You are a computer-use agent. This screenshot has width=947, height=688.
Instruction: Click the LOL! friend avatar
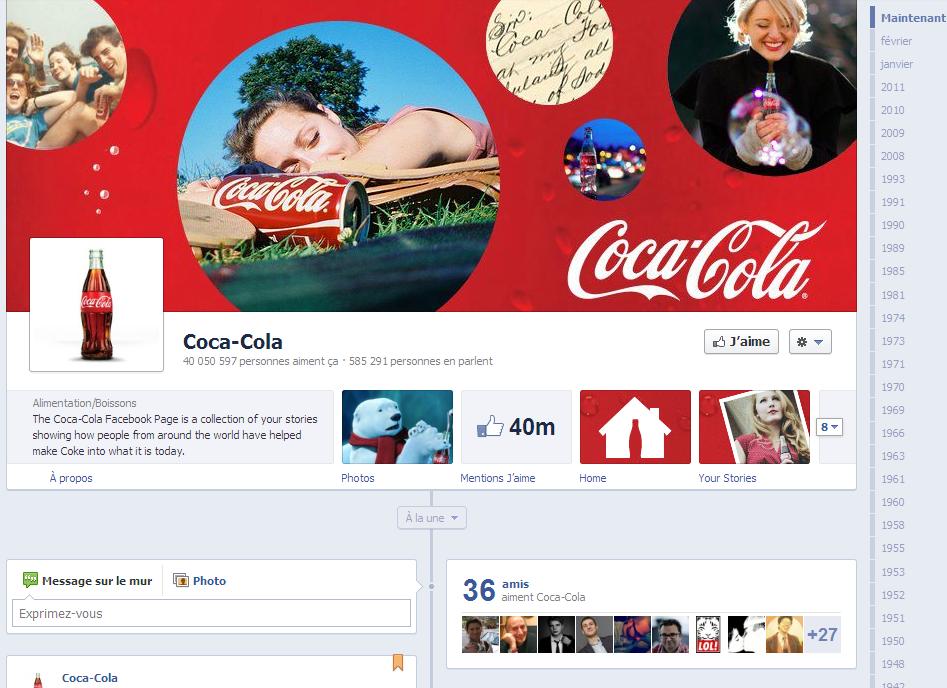point(708,635)
